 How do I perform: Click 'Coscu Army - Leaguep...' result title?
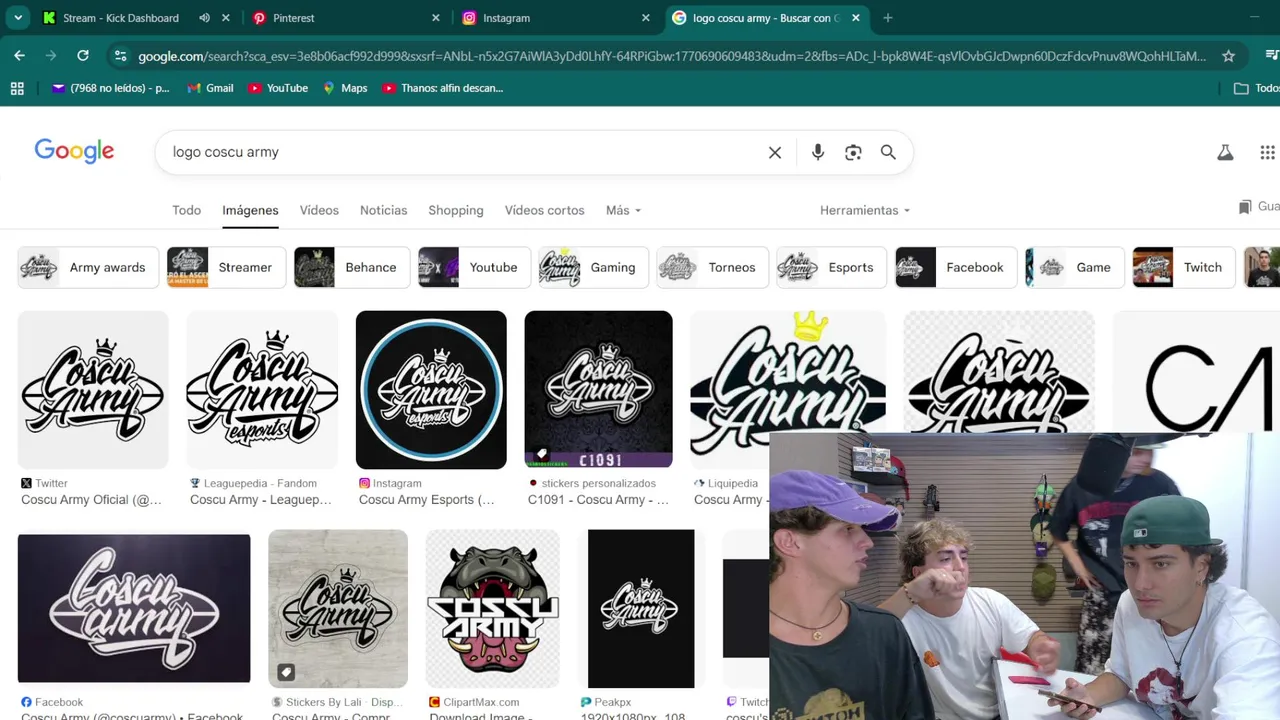tap(261, 500)
